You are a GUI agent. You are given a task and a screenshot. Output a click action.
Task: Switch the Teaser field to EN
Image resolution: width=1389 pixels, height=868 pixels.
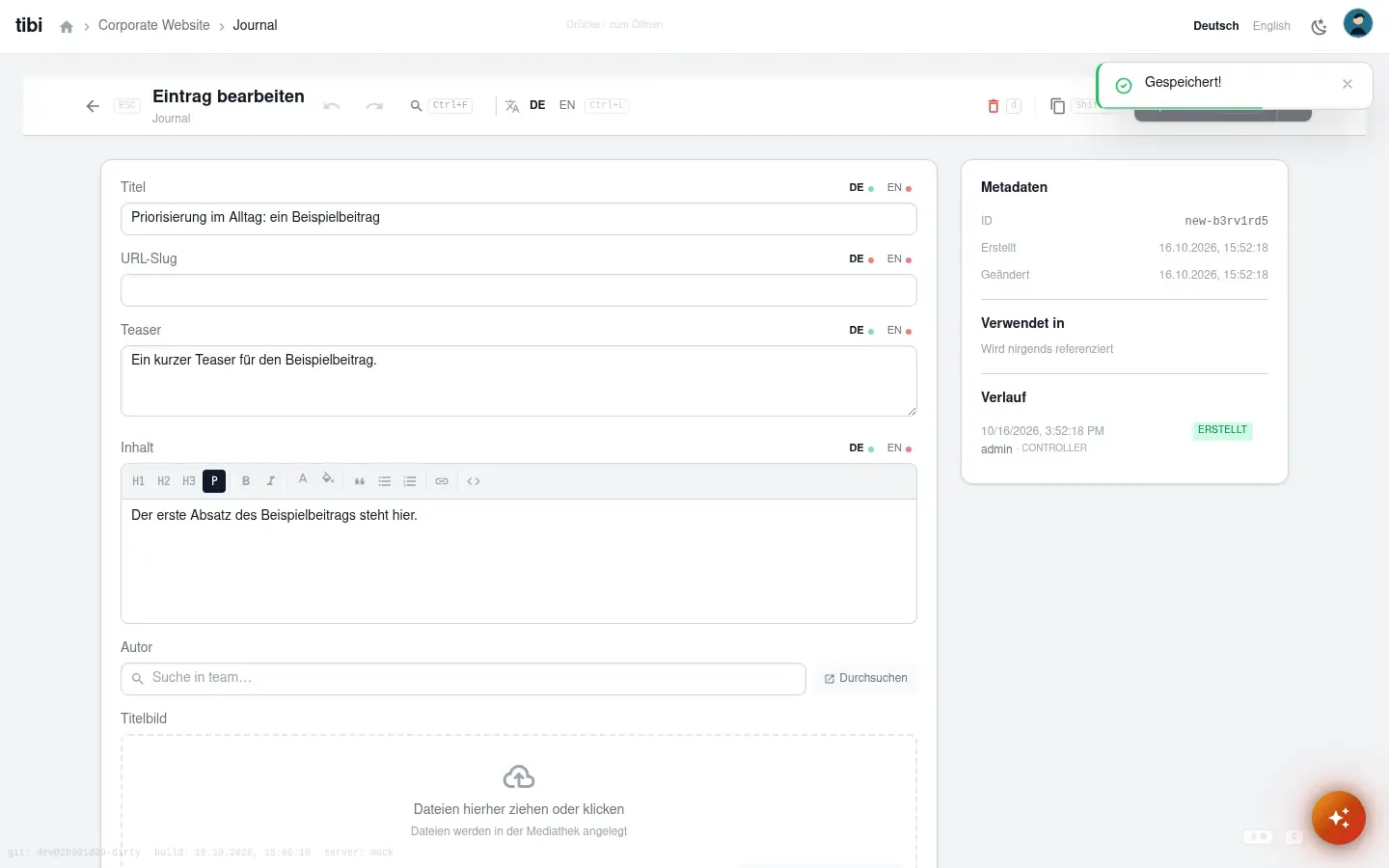(x=899, y=331)
